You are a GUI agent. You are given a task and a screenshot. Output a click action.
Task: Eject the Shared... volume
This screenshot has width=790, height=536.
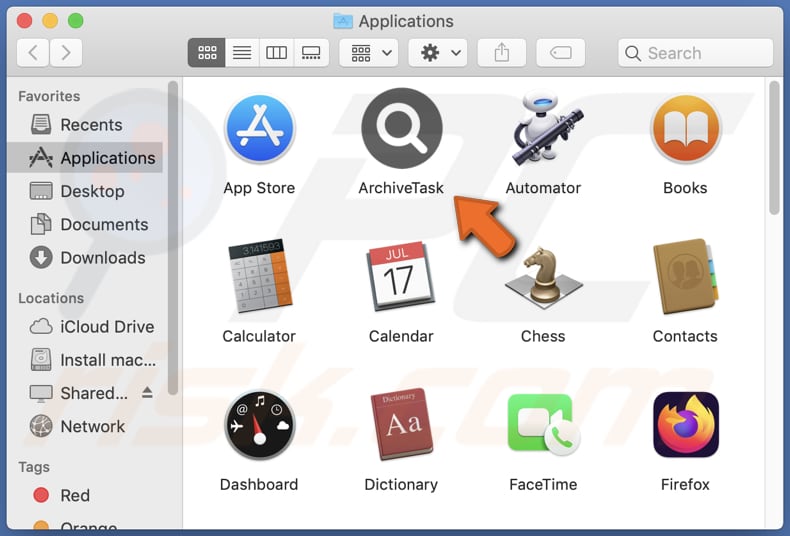tap(147, 392)
